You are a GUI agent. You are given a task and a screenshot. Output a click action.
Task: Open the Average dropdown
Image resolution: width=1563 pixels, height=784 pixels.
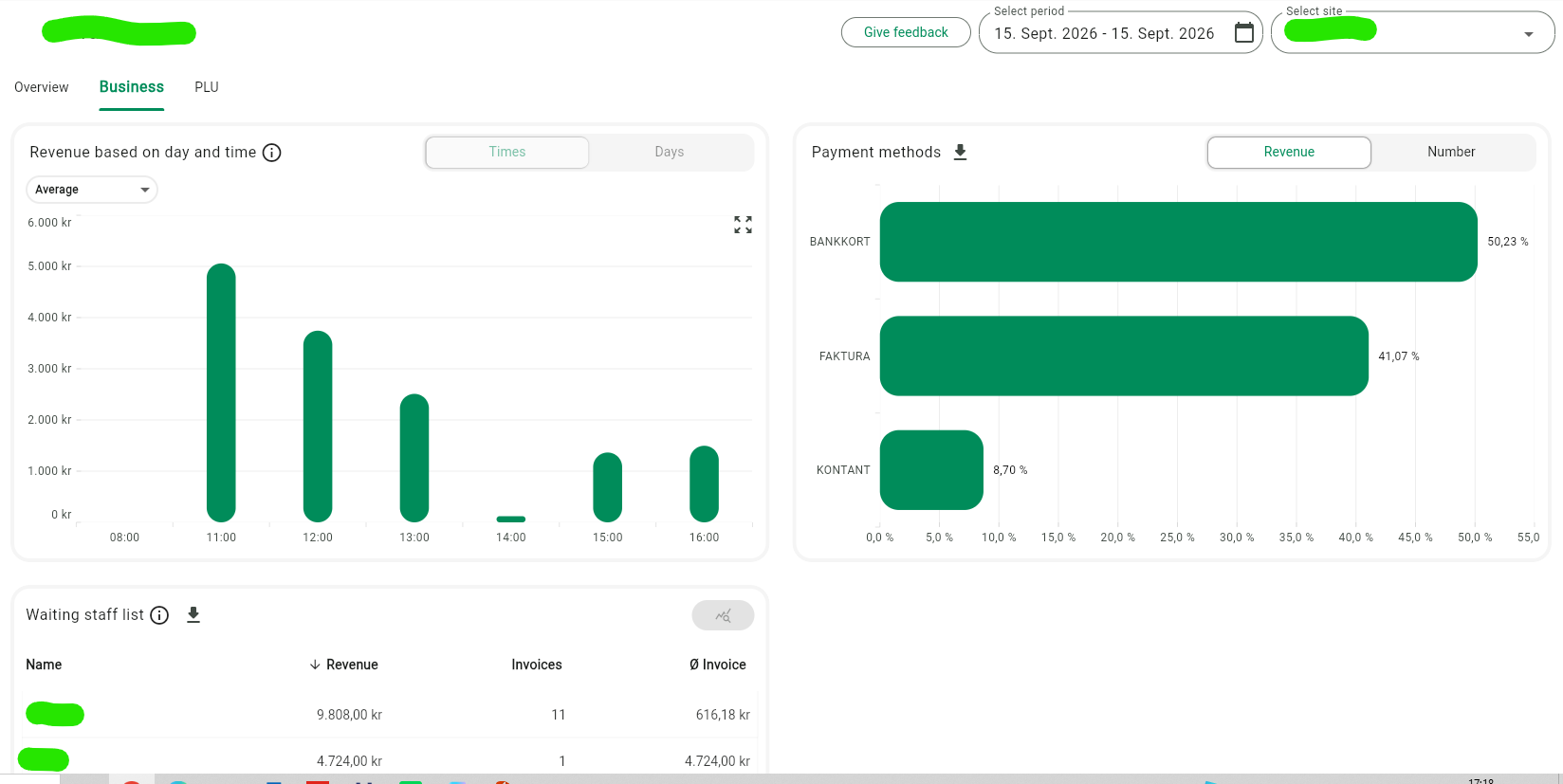pyautogui.click(x=92, y=190)
